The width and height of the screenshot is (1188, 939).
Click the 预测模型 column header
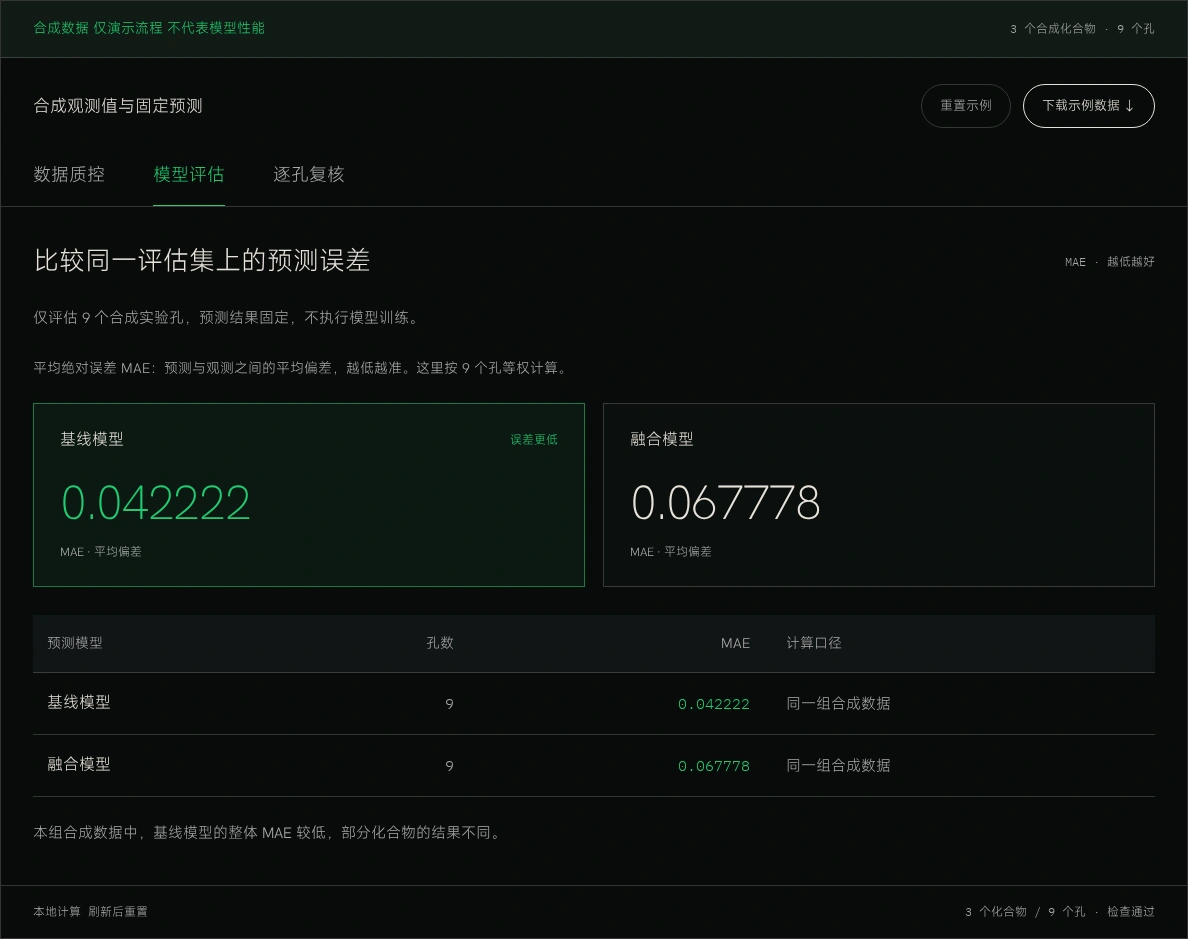[x=75, y=643]
